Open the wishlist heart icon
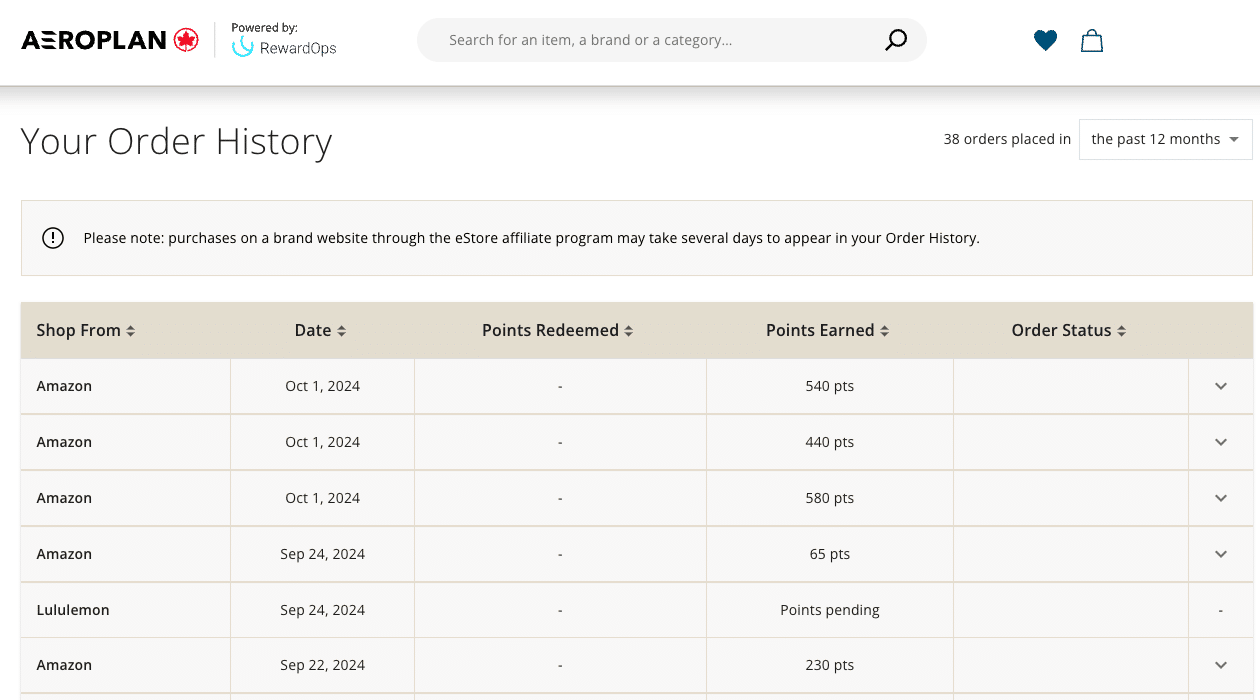 [1045, 40]
